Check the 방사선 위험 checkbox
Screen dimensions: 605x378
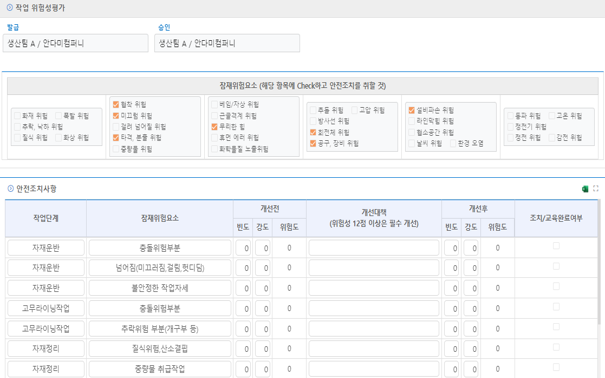[313, 121]
